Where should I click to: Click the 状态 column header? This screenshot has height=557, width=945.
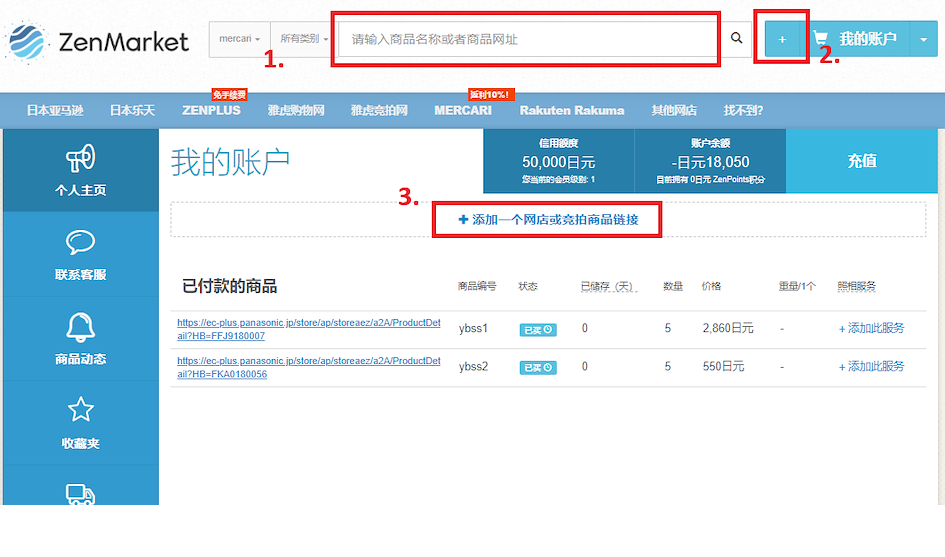click(528, 286)
